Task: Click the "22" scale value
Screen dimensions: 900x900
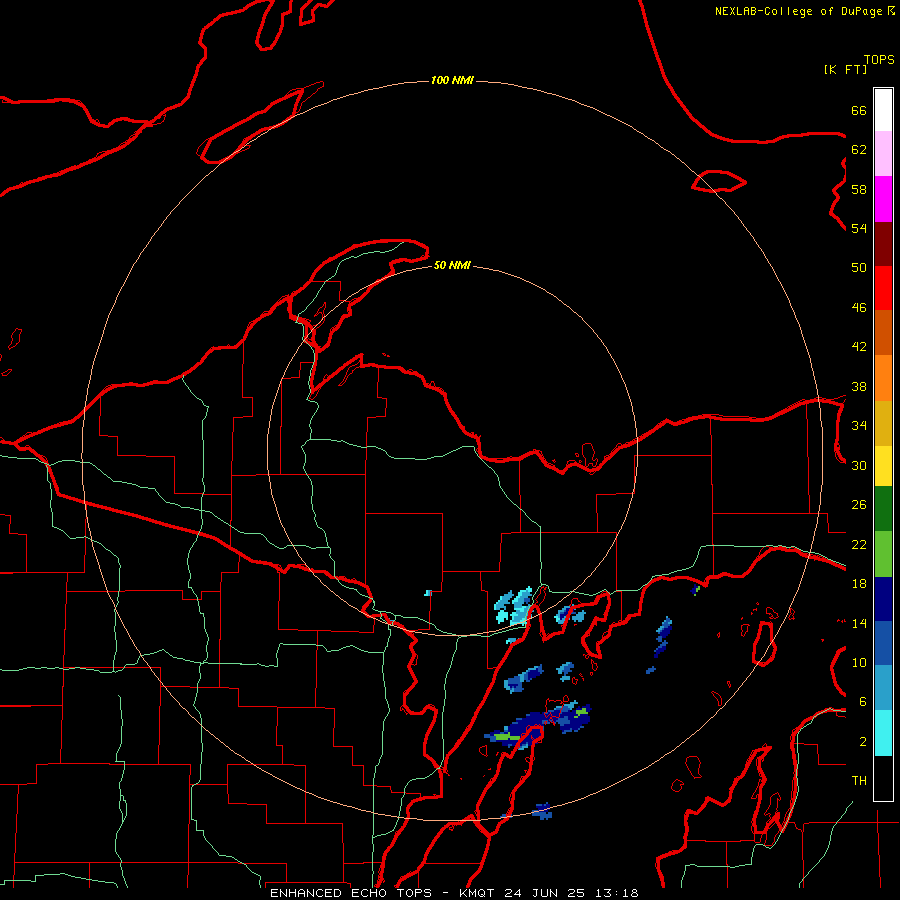Action: (859, 544)
